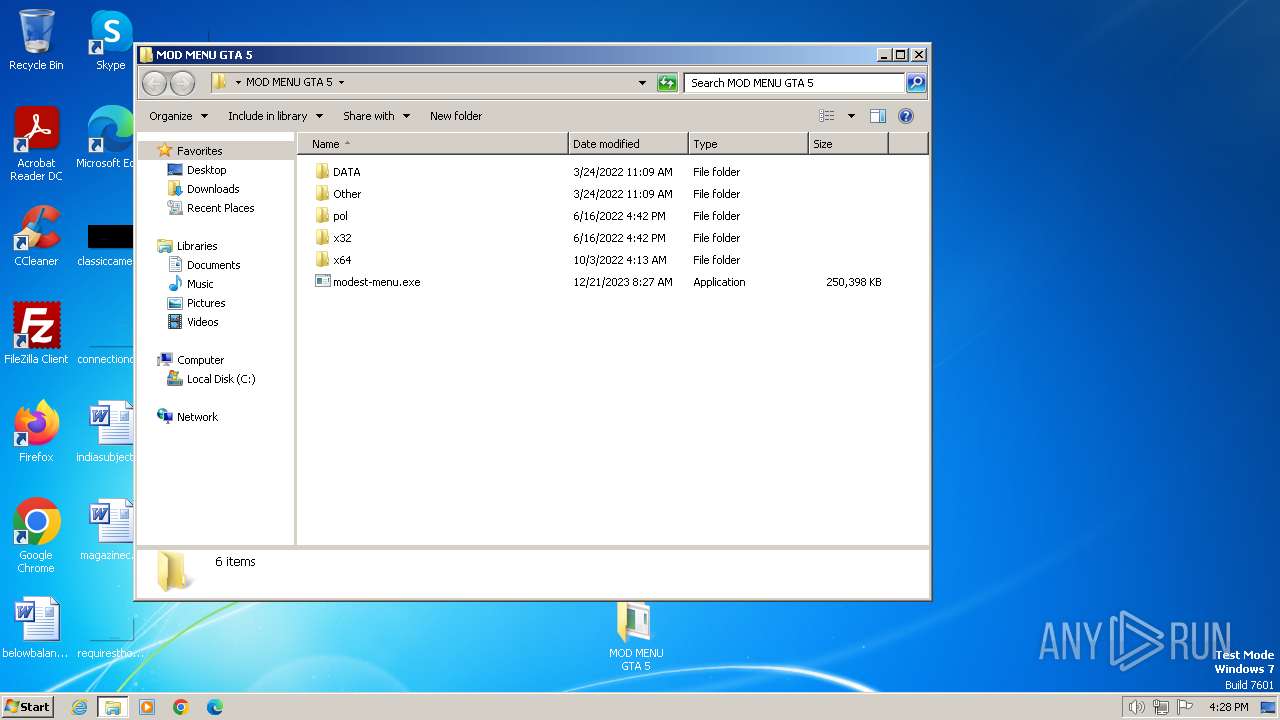Open Explorer help question mark icon
Viewport: 1280px width, 720px height.
(906, 116)
